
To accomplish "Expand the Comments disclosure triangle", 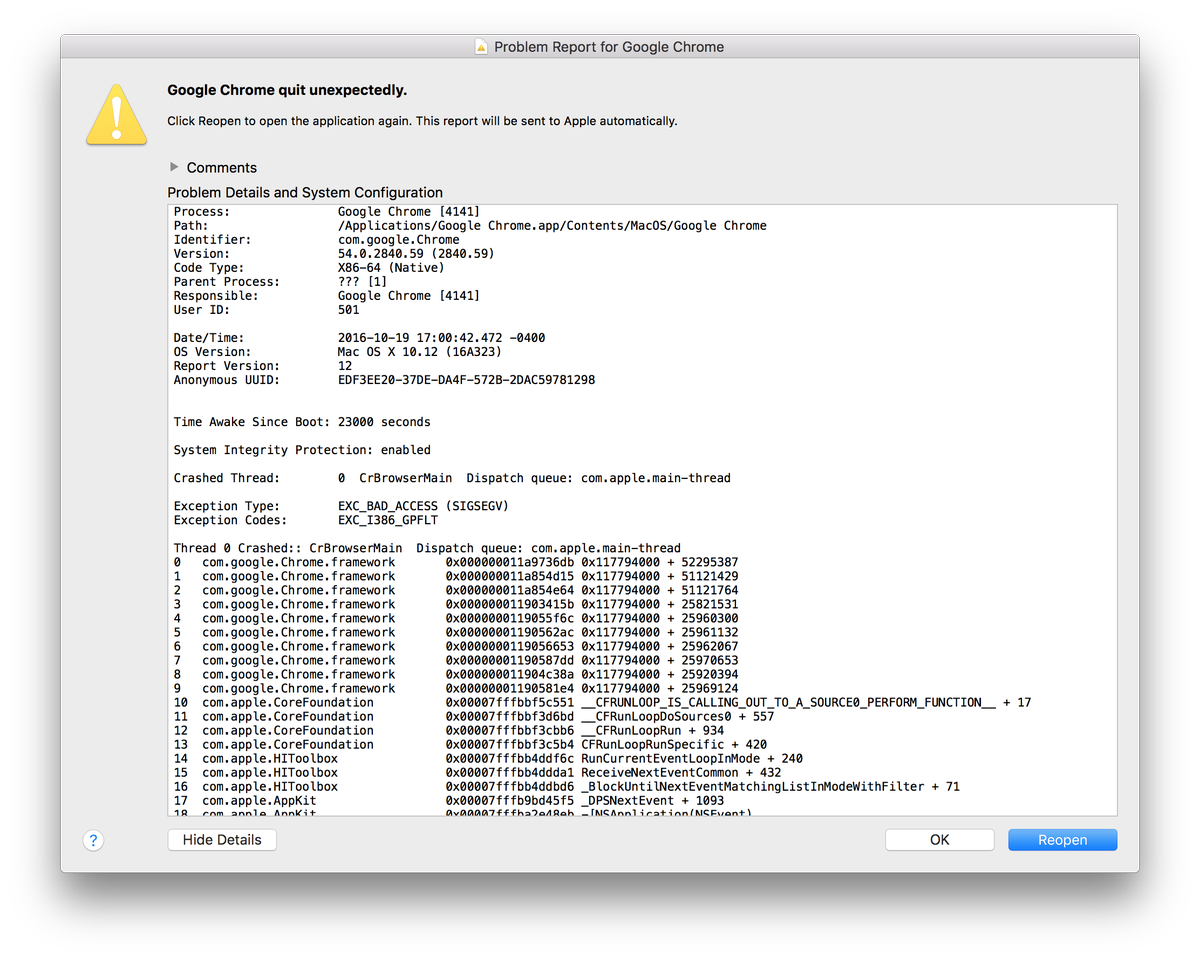I will (175, 167).
